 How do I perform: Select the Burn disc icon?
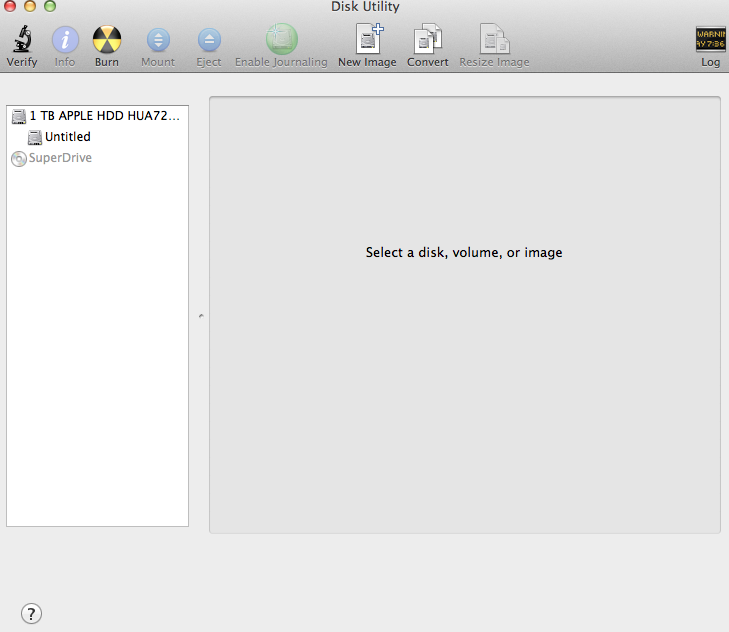[106, 40]
